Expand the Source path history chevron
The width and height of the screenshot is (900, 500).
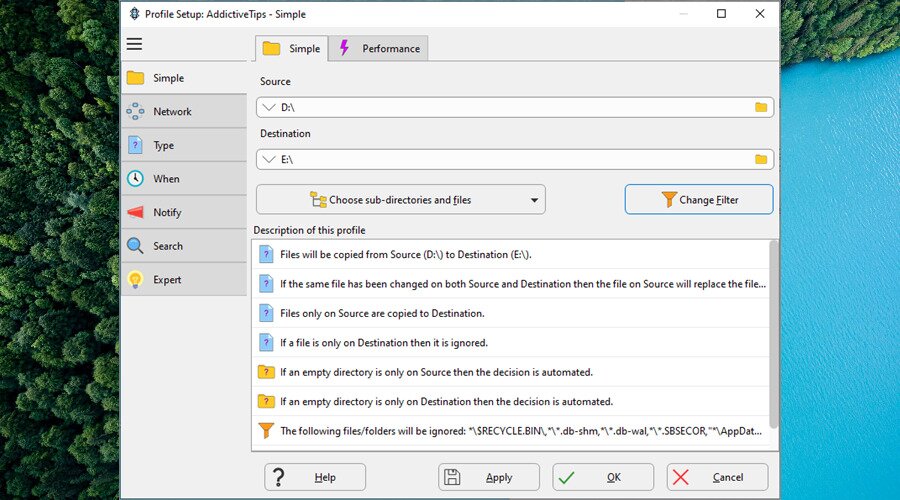(269, 107)
